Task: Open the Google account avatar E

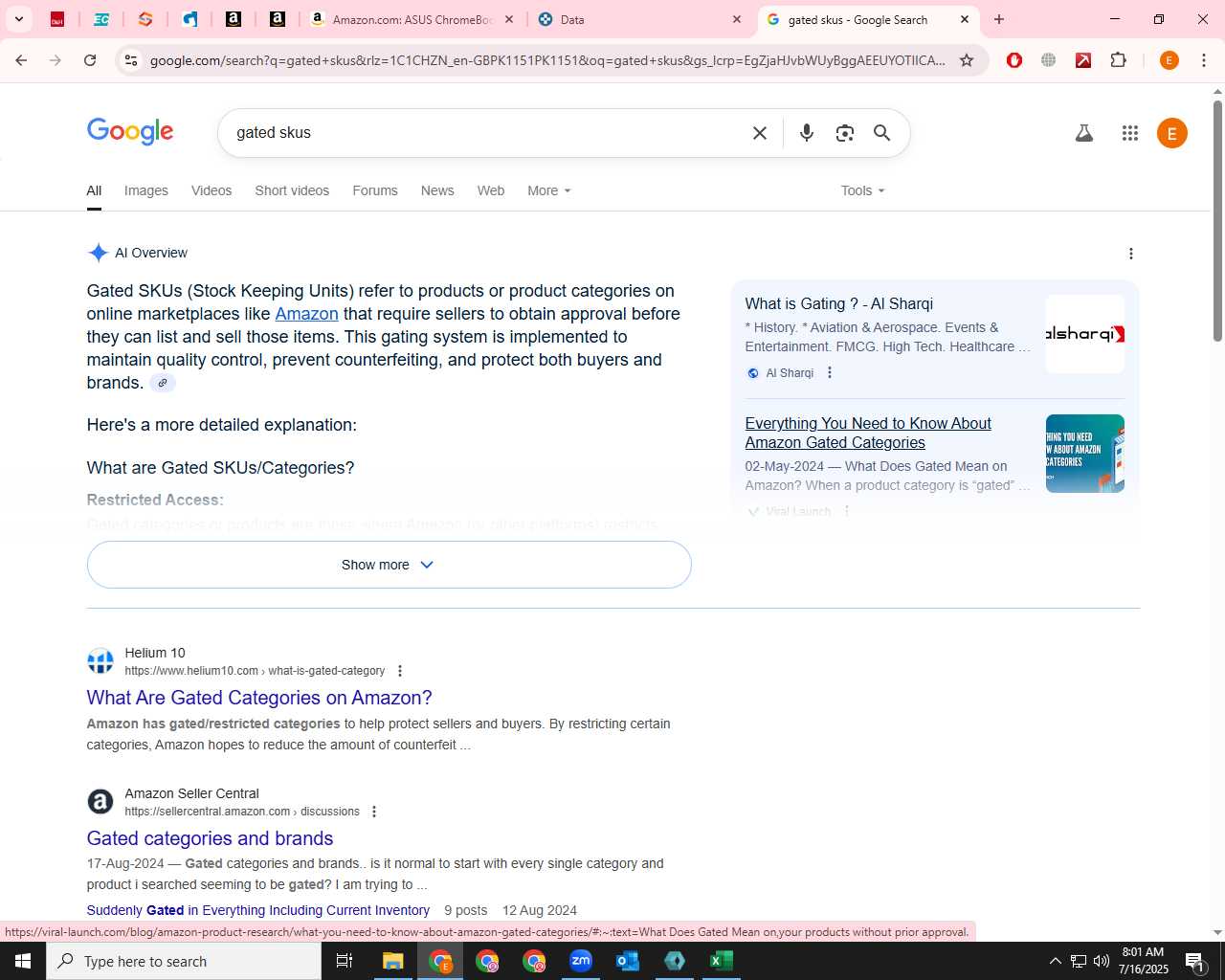Action: pos(1172,133)
